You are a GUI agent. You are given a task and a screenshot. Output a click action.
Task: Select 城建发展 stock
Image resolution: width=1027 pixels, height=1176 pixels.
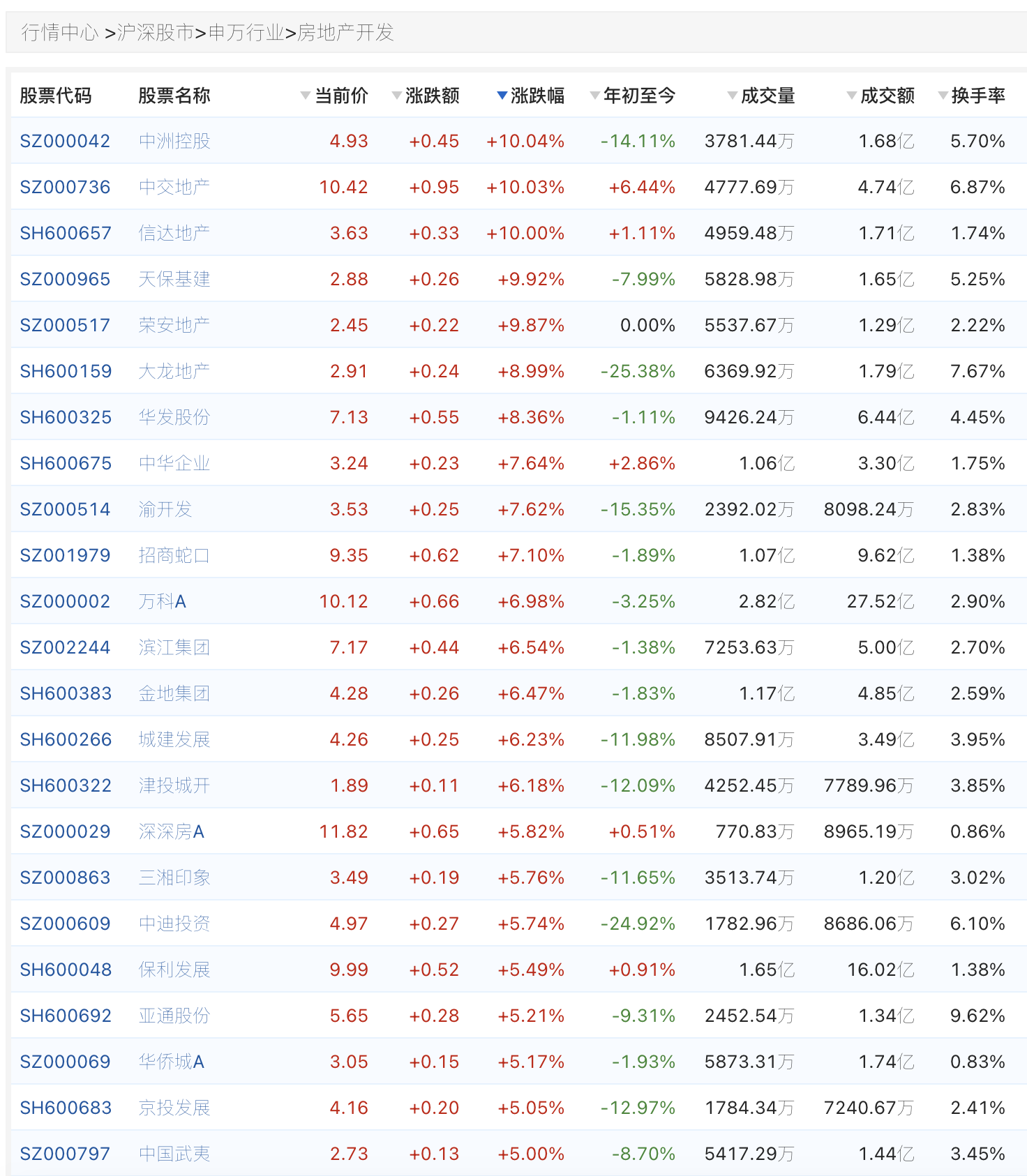pos(174,739)
